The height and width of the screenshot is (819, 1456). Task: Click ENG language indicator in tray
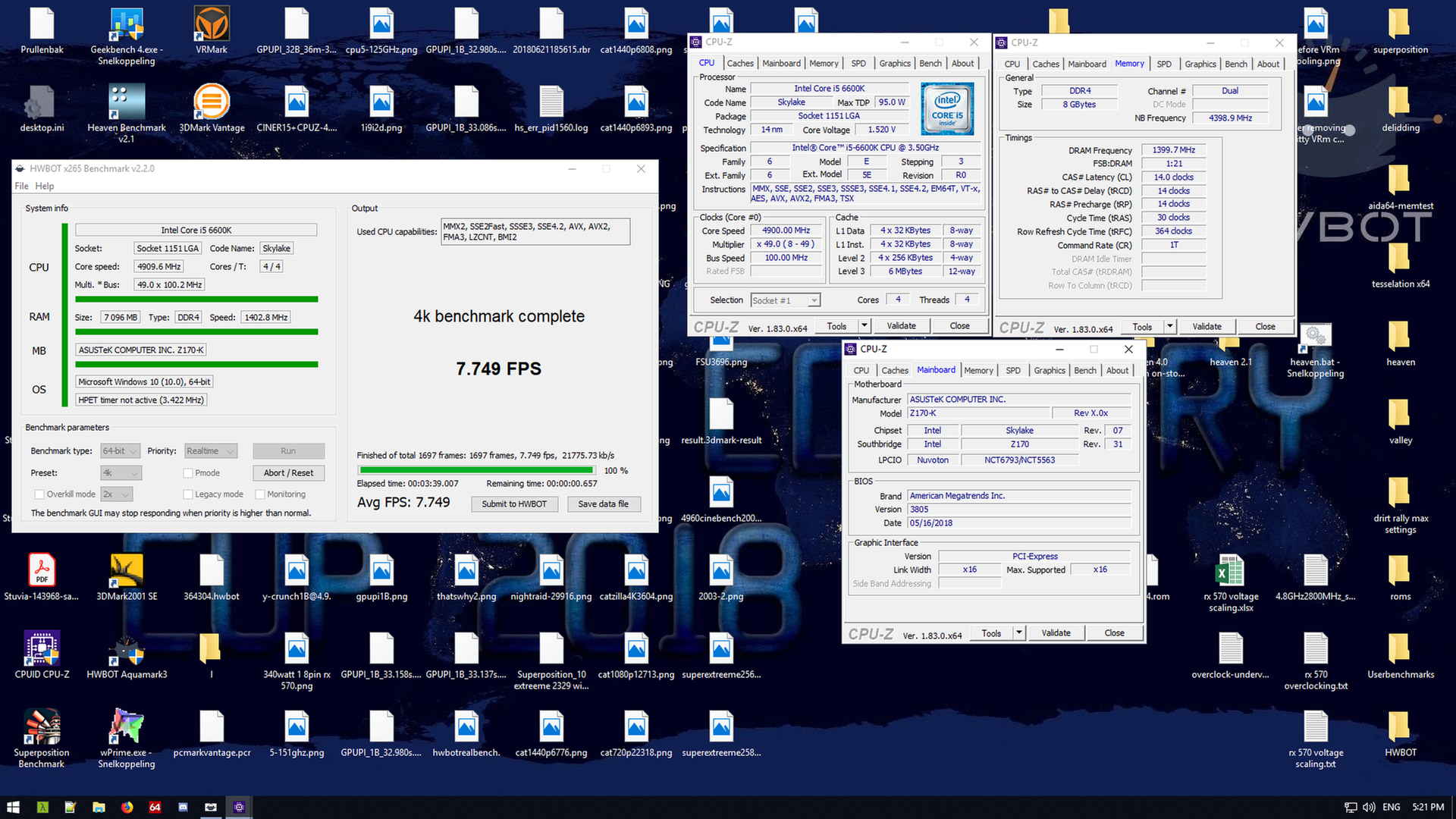1392,807
